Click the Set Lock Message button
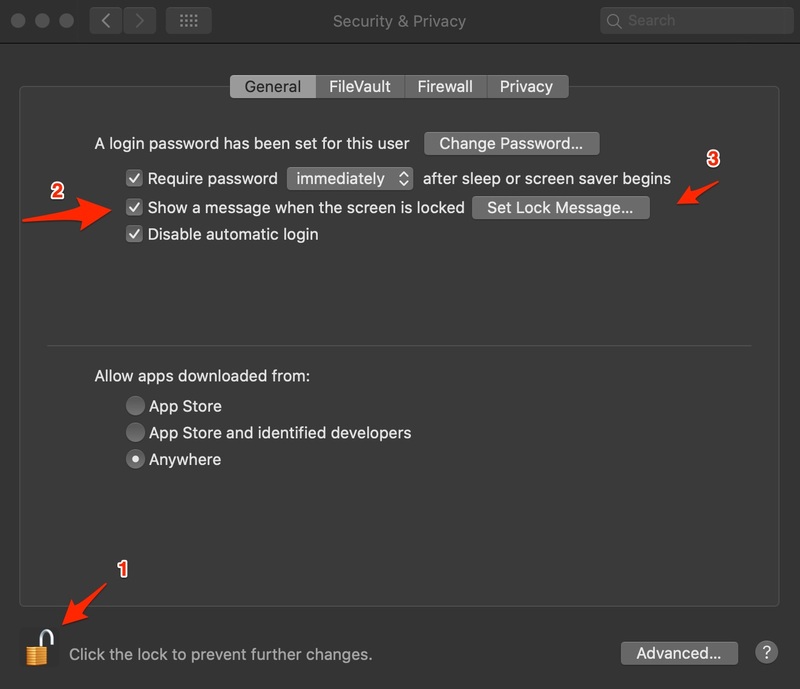Viewport: 800px width, 689px height. [x=561, y=208]
